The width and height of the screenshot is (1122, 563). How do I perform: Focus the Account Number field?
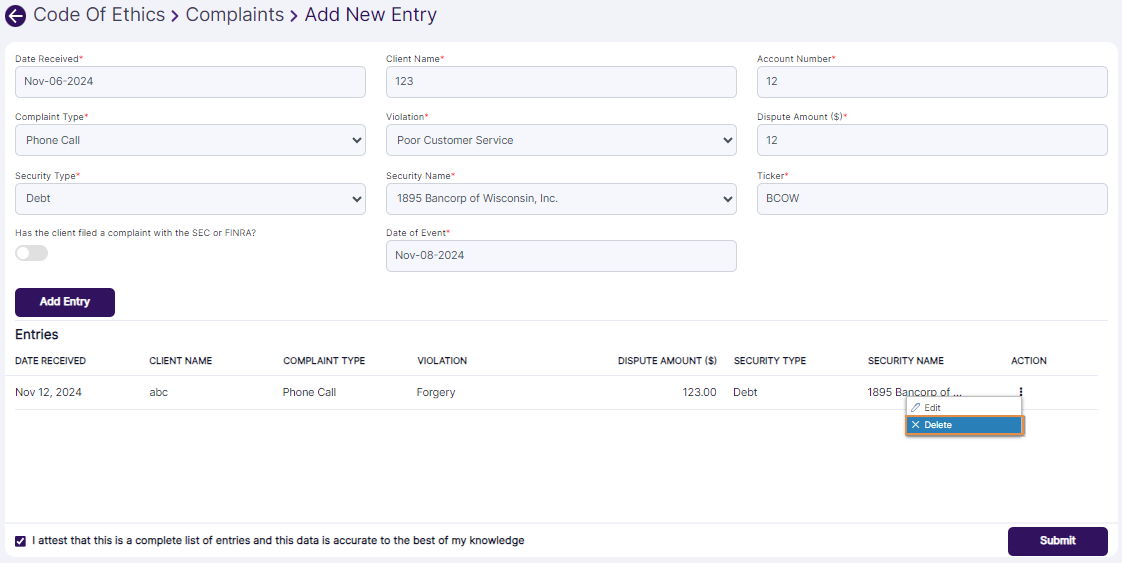931,82
